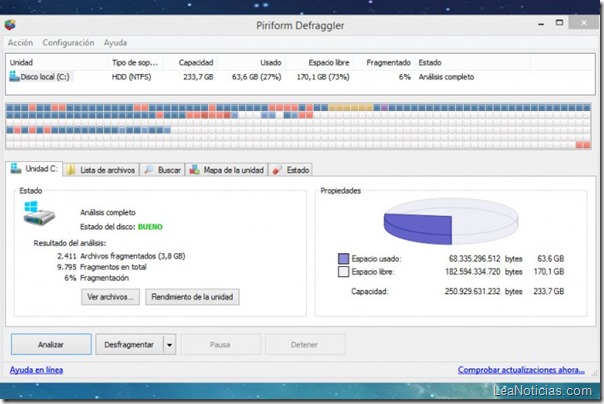Click the yellow blocks in the drive map
The height and width of the screenshot is (404, 604).
coord(351,107)
